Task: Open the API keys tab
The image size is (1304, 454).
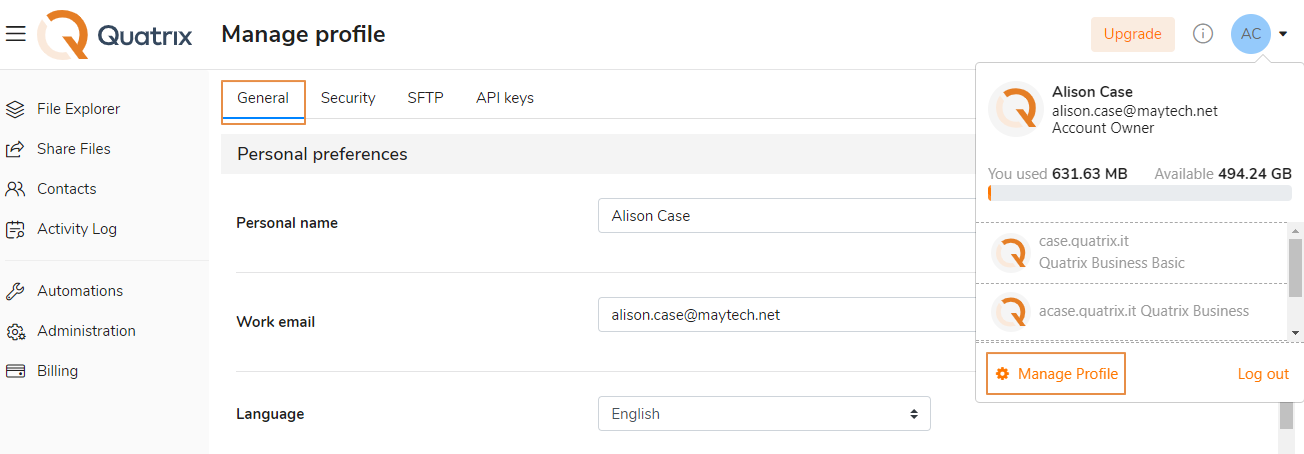Action: [x=504, y=98]
